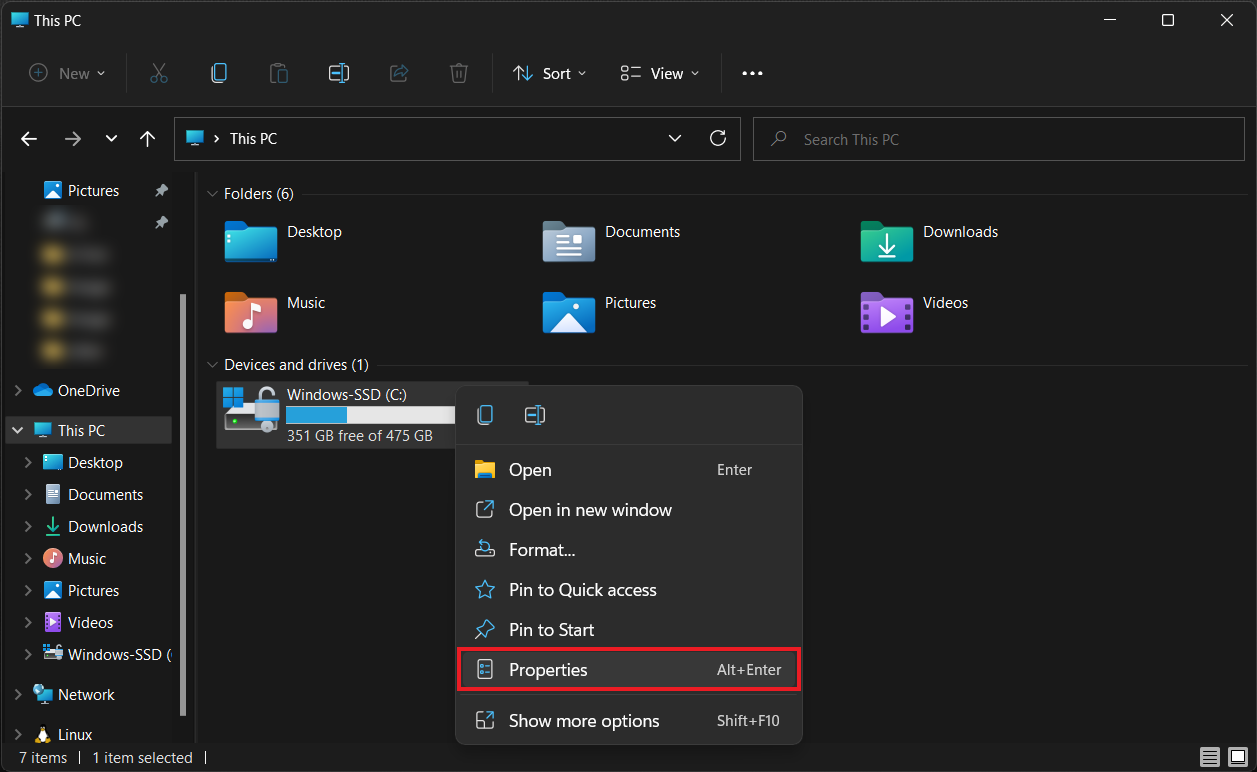The height and width of the screenshot is (772, 1257).
Task: Choose Properties from context menu
Action: click(629, 670)
